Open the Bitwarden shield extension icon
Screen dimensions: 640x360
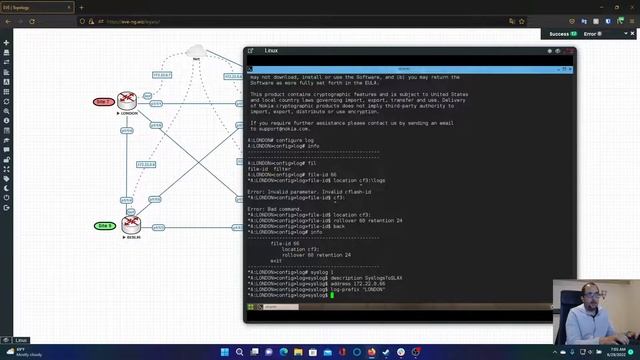tap(608, 21)
